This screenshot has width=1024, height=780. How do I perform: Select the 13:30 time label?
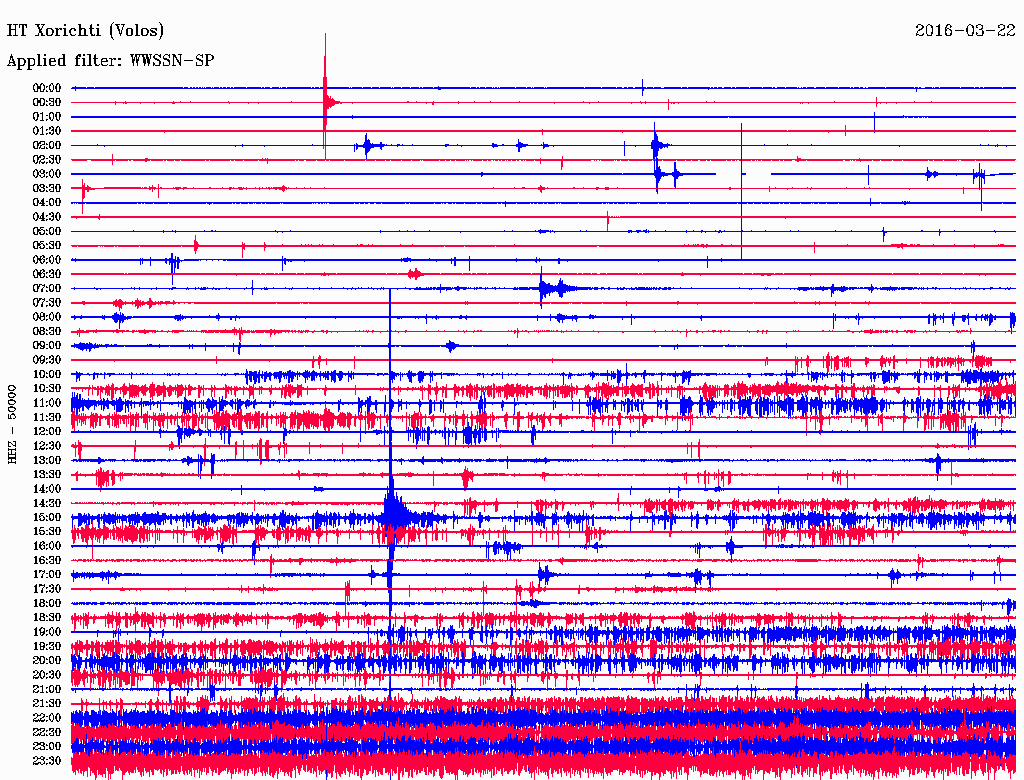coord(47,474)
